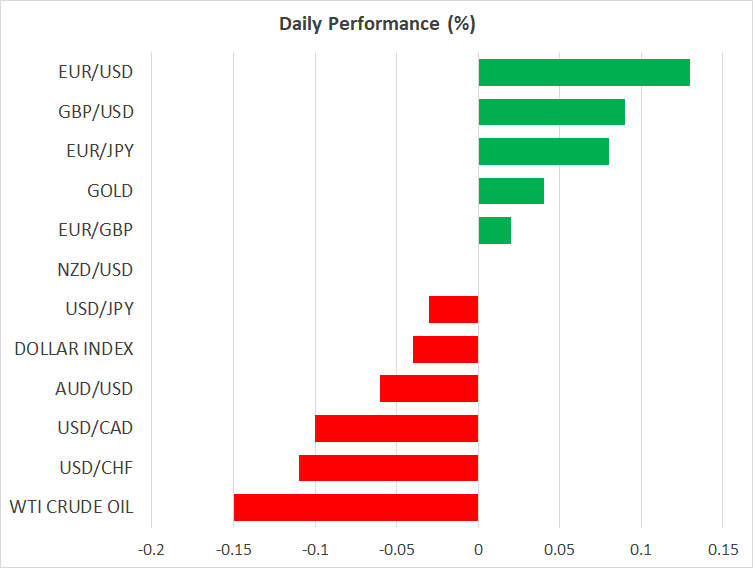Click the 0 axis tick label
The height and width of the screenshot is (568, 753).
coord(478,549)
